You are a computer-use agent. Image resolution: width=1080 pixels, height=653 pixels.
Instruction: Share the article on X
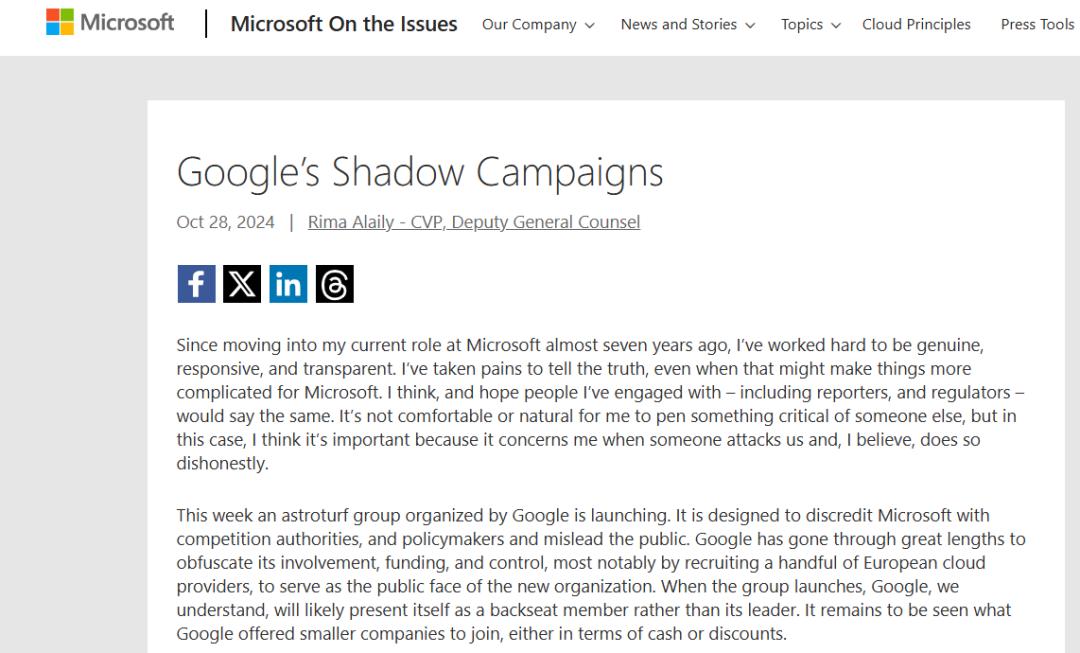tap(242, 284)
